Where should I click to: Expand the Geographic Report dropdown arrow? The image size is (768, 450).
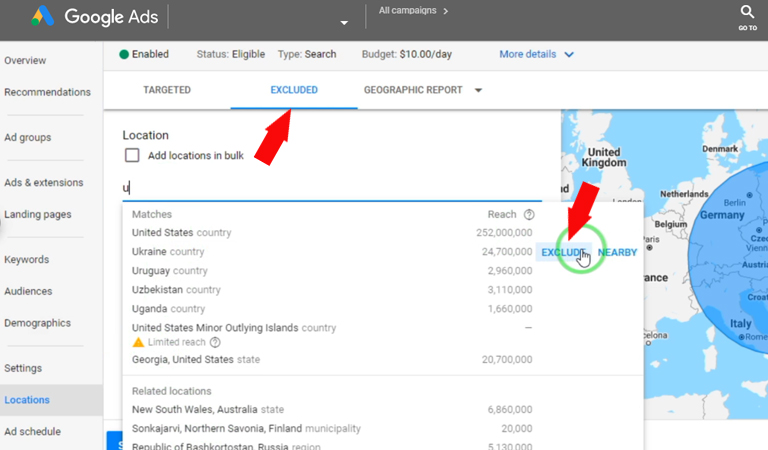click(x=479, y=90)
